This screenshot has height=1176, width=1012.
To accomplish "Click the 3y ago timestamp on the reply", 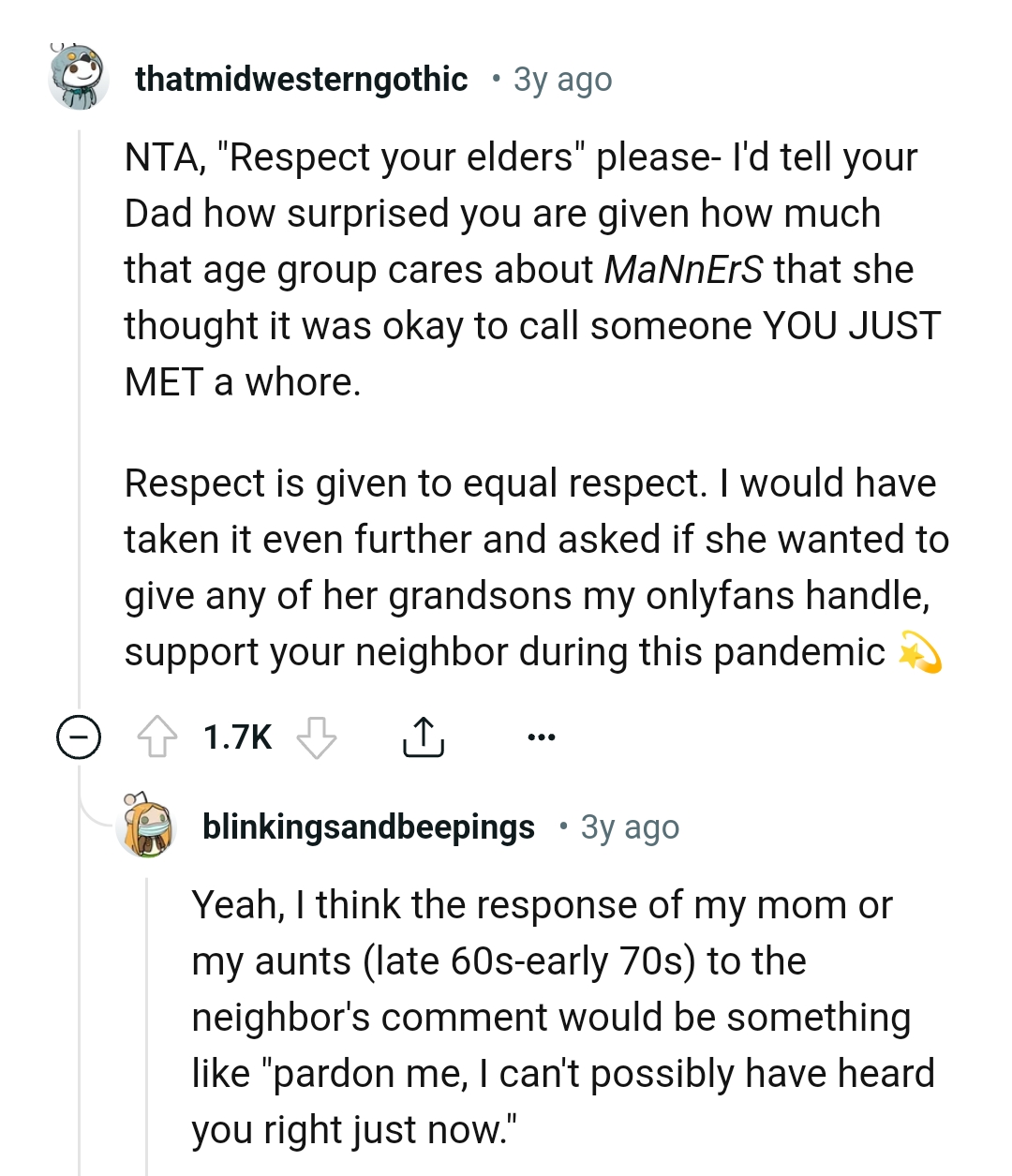I will pos(629,827).
